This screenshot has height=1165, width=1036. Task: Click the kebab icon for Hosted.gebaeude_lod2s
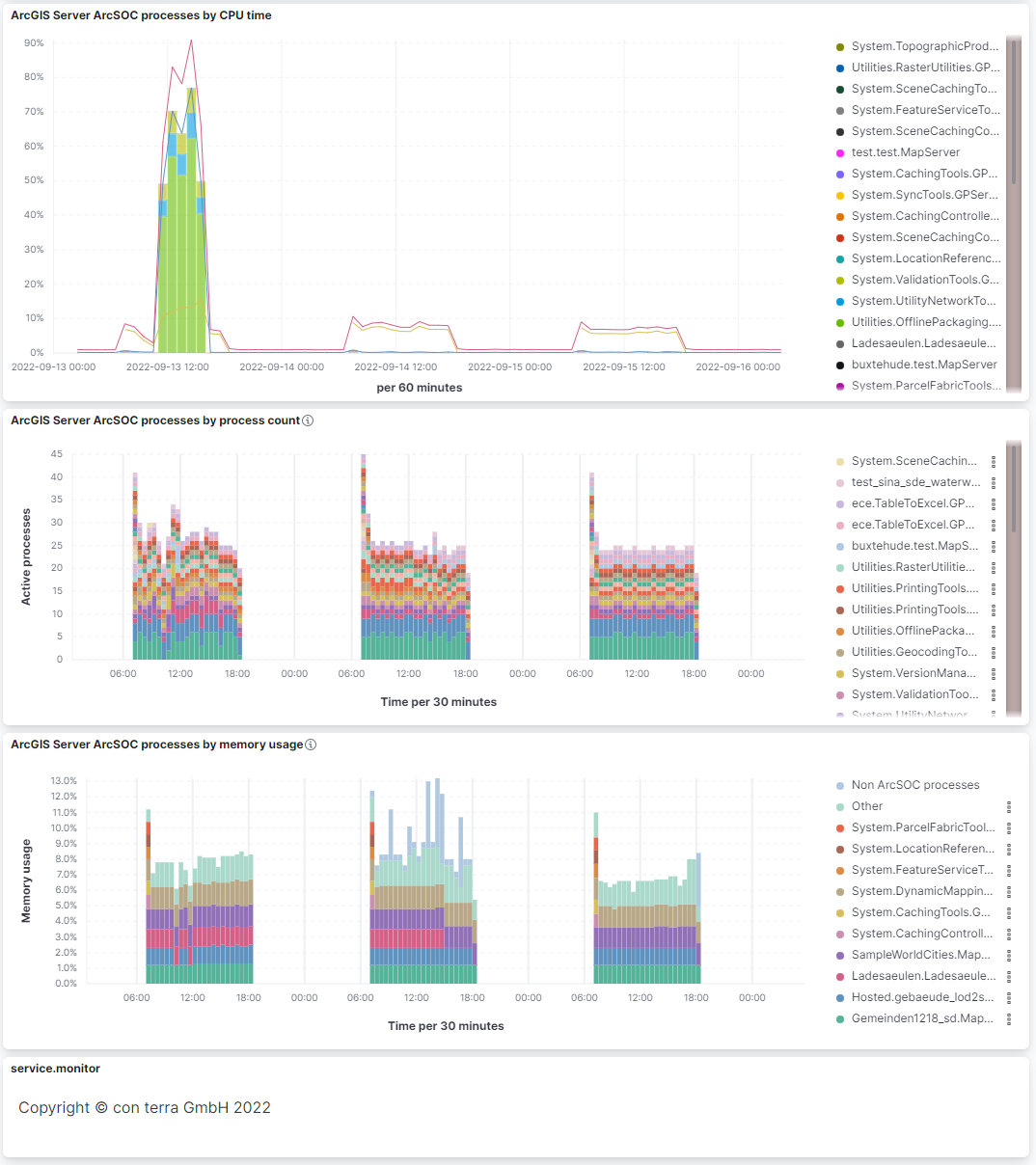point(1011,997)
